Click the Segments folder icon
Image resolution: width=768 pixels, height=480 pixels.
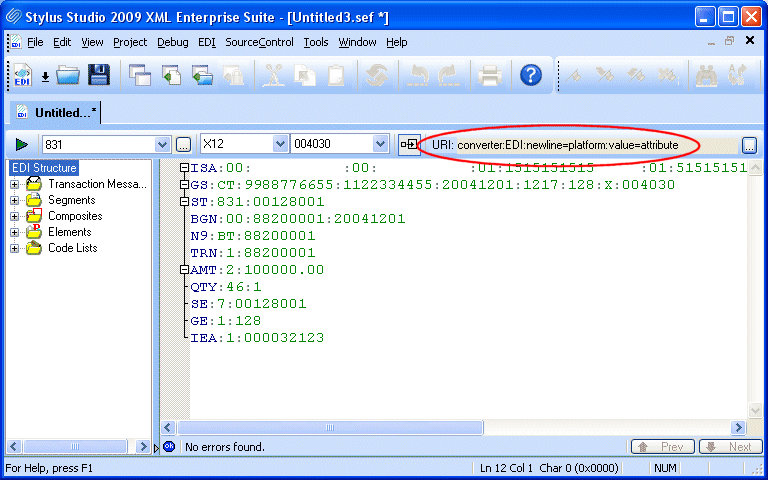pos(34,200)
